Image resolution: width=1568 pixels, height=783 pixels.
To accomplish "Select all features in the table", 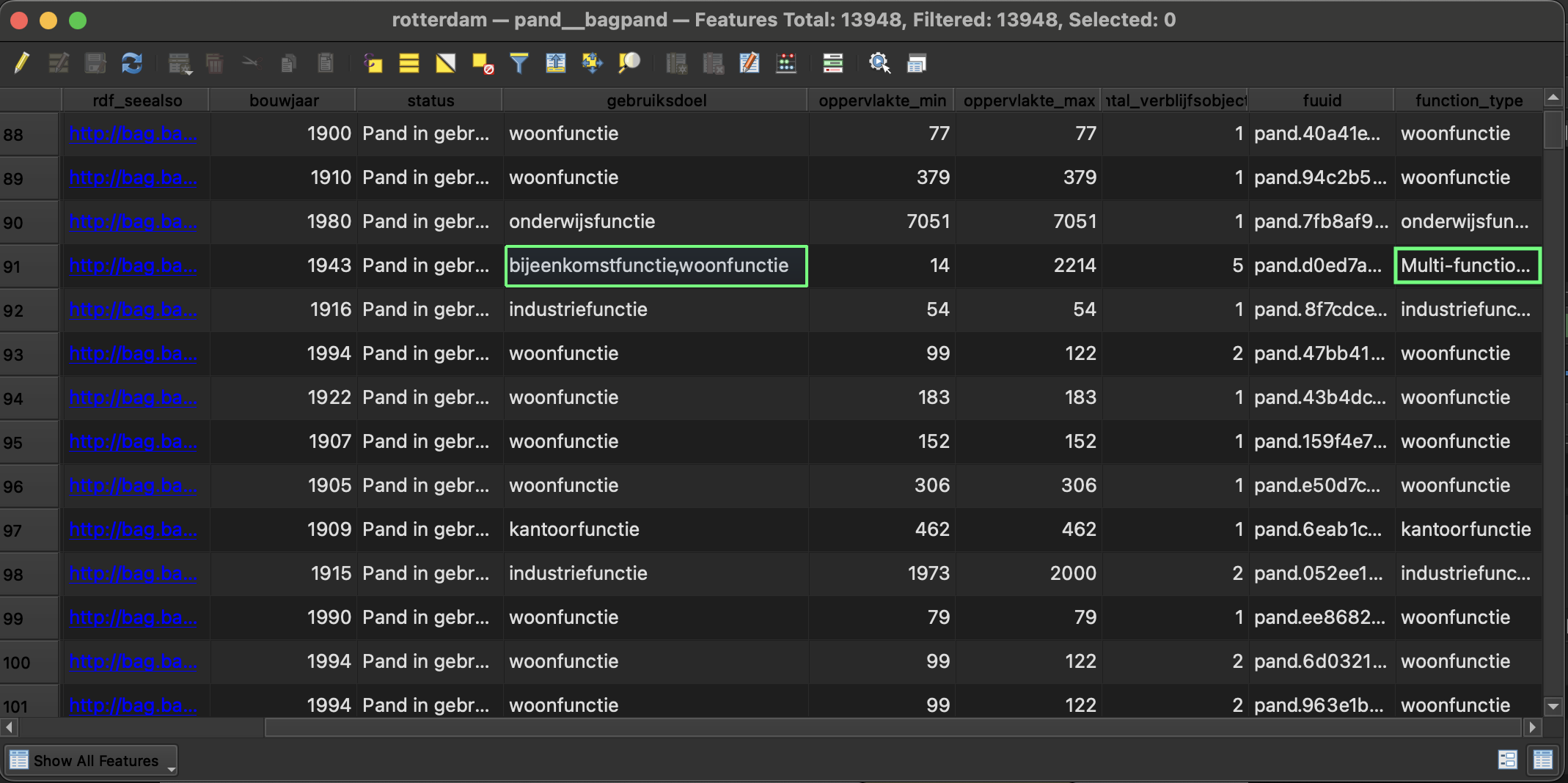I will tap(409, 63).
